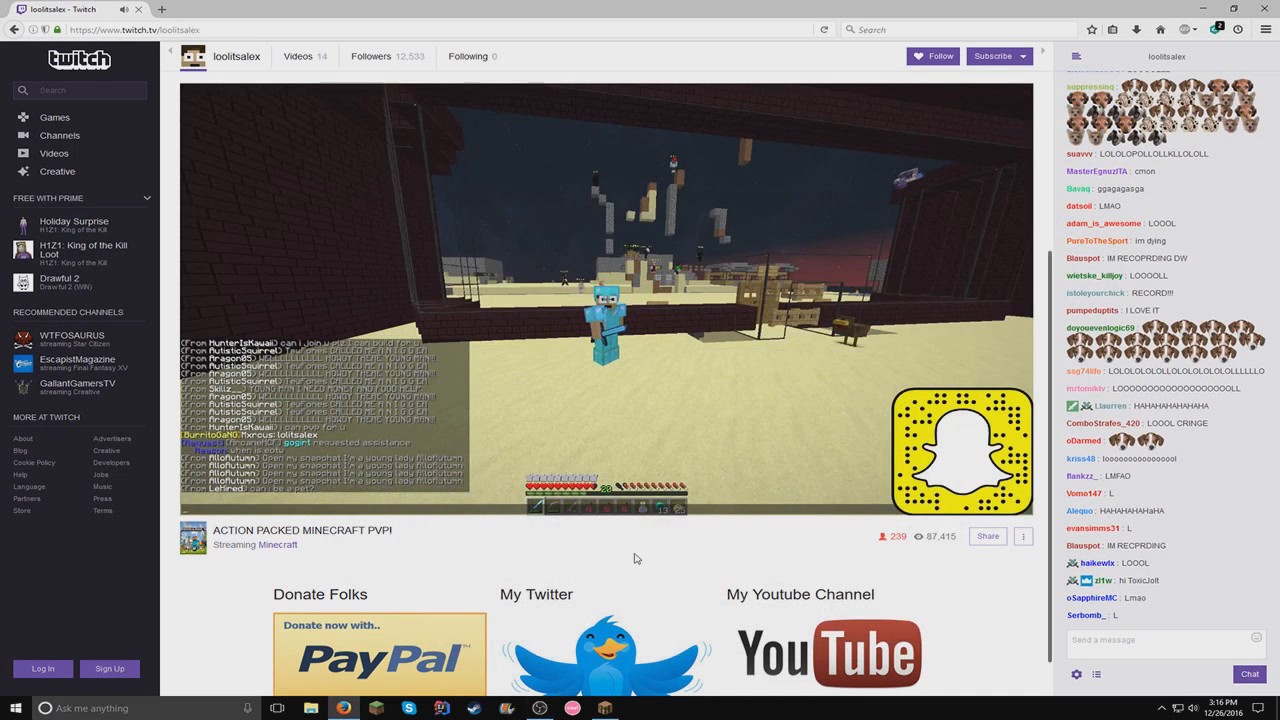1280x720 pixels.
Task: Open the Drawful 2 Prime offer
Action: pos(59,282)
